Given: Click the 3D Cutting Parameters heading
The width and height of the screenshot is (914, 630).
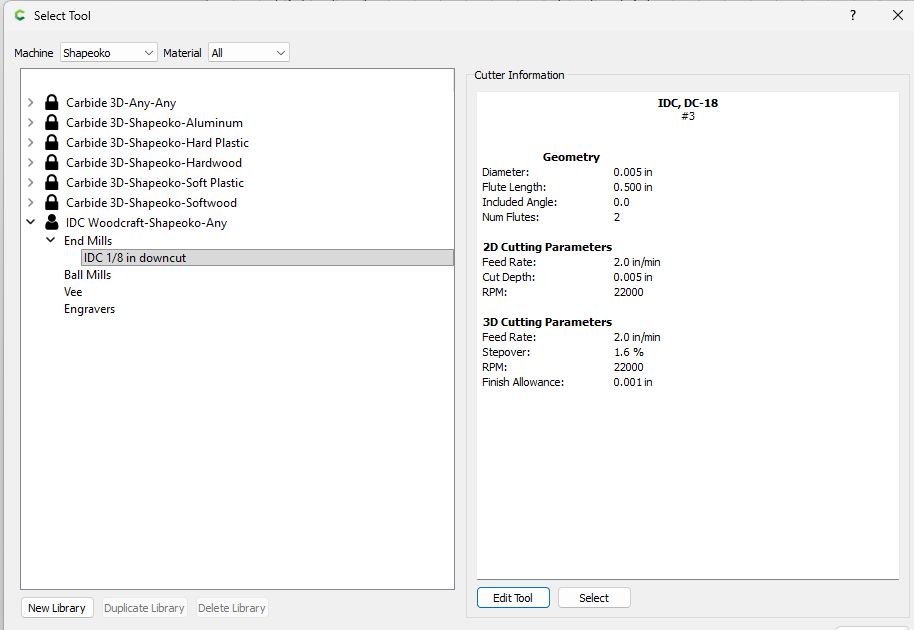Looking at the screenshot, I should [547, 322].
